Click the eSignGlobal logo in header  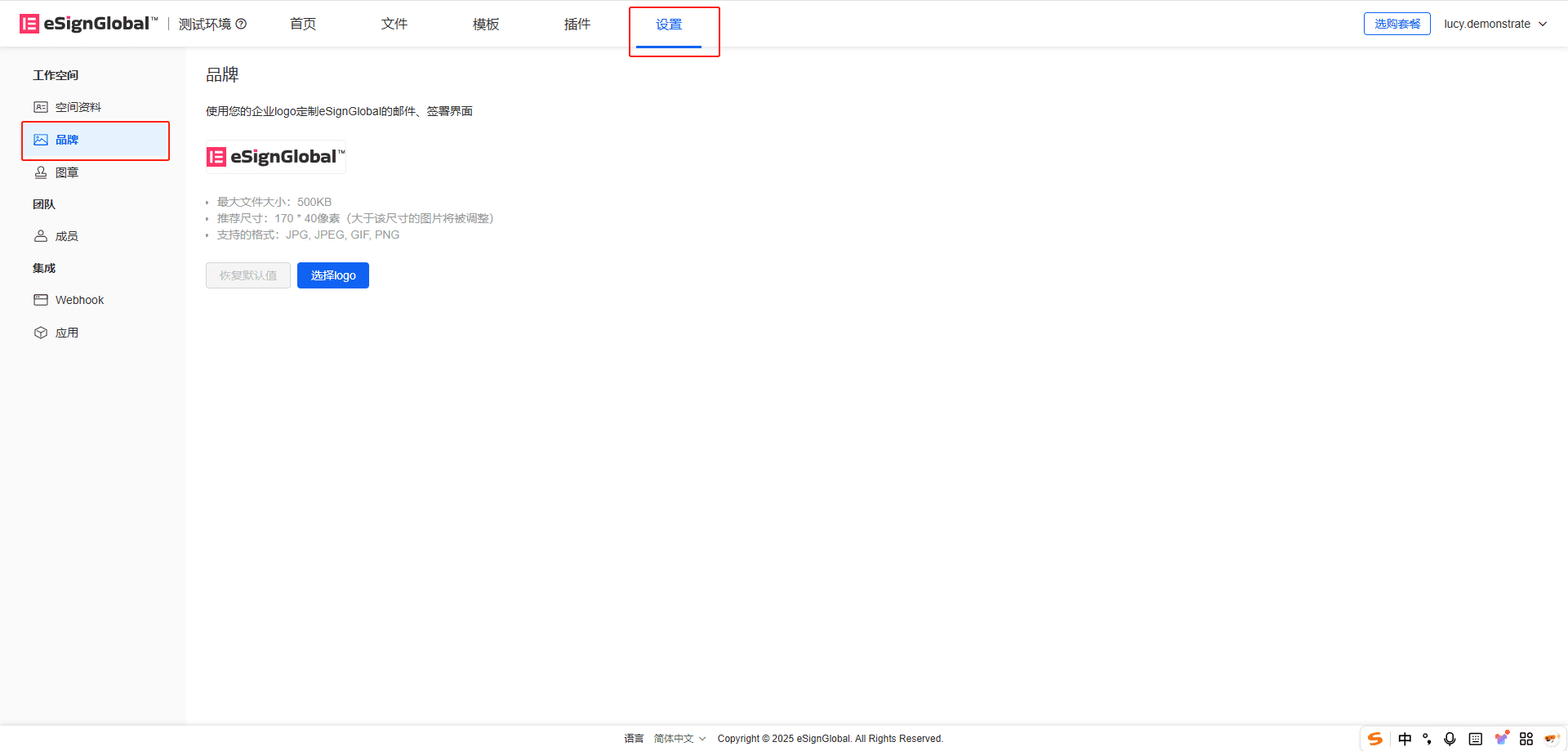click(x=89, y=24)
